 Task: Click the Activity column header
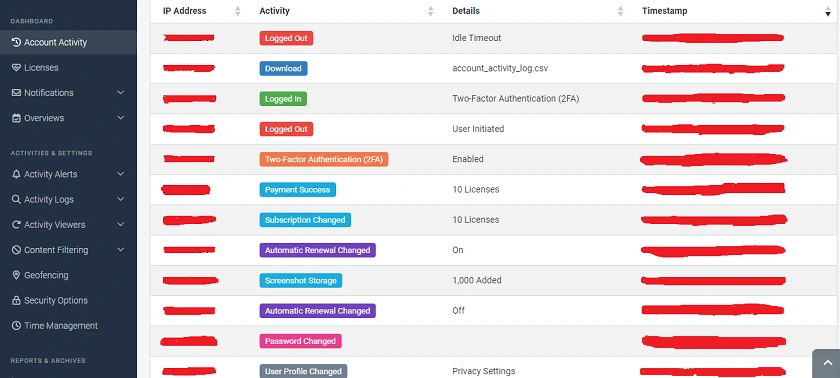(x=274, y=11)
